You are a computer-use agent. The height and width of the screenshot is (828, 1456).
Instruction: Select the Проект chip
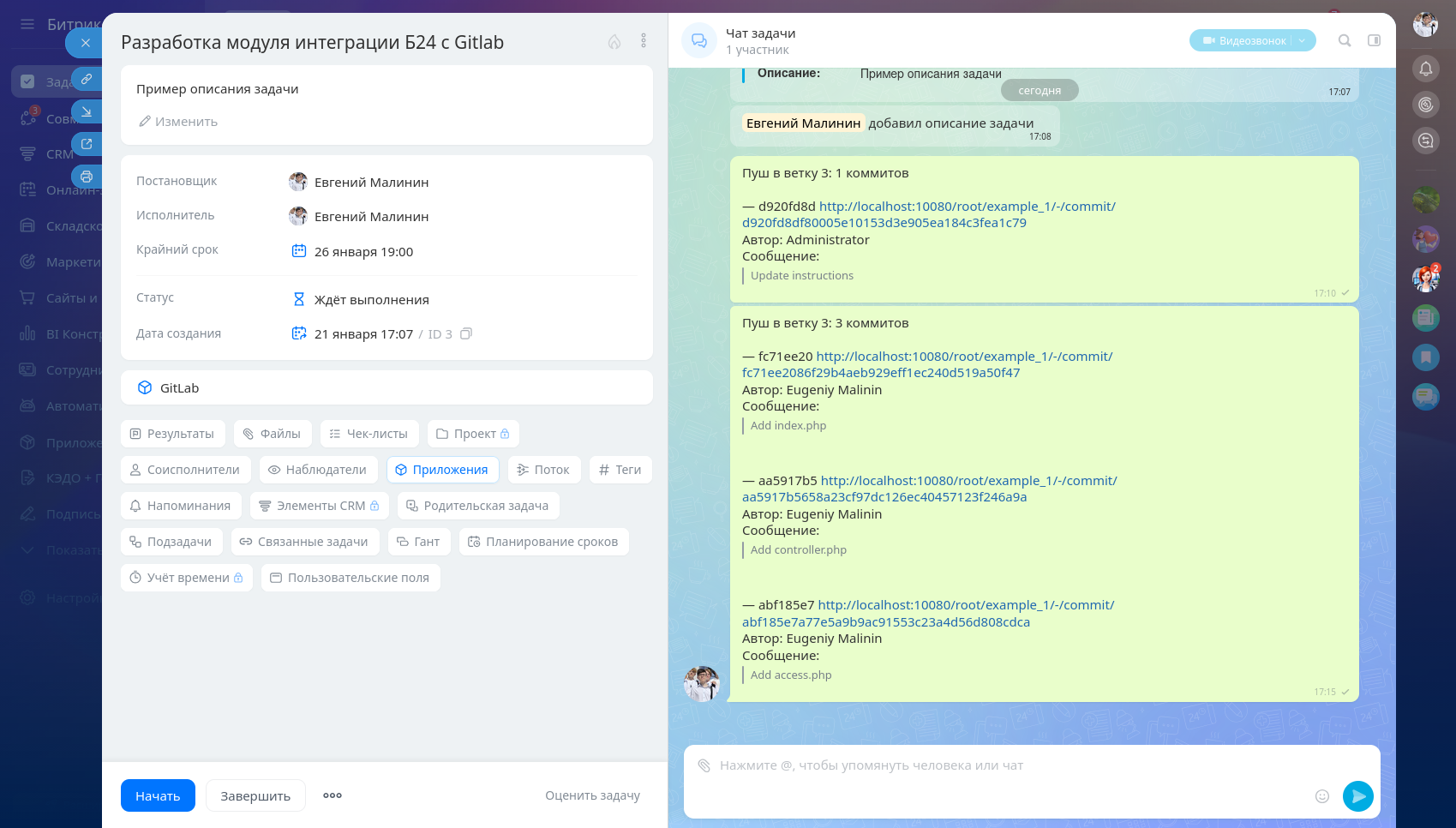tap(473, 434)
